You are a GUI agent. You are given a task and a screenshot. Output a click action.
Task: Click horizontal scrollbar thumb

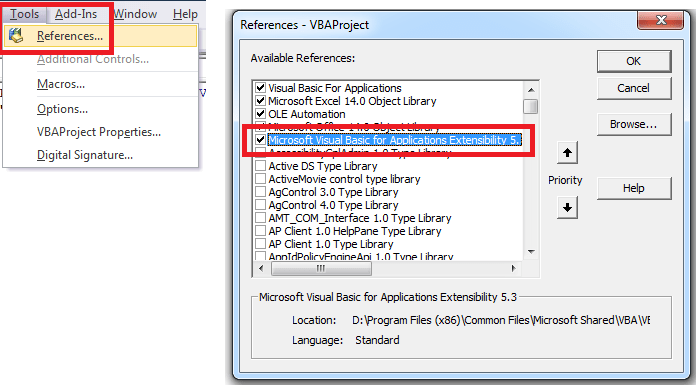point(321,268)
